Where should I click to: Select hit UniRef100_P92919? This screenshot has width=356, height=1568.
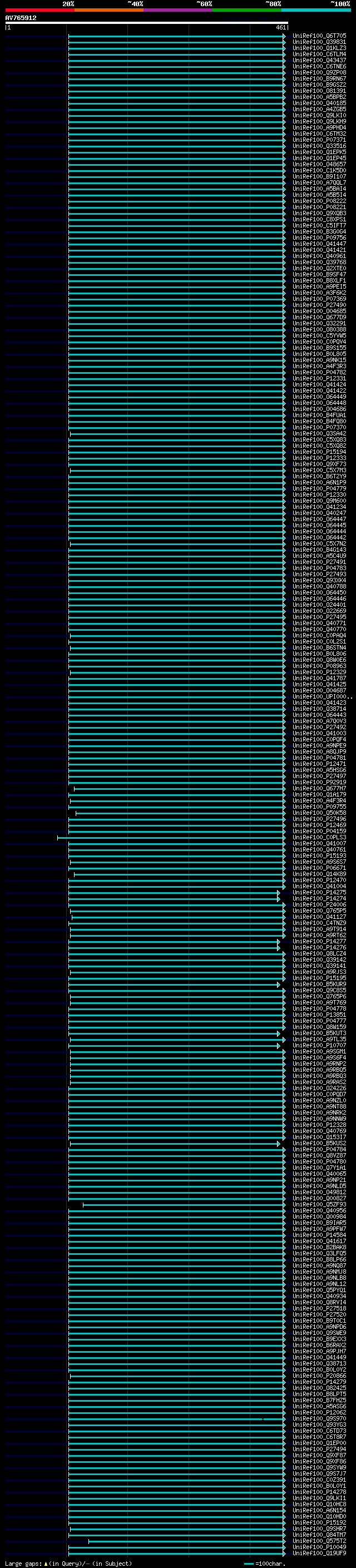pos(319,782)
